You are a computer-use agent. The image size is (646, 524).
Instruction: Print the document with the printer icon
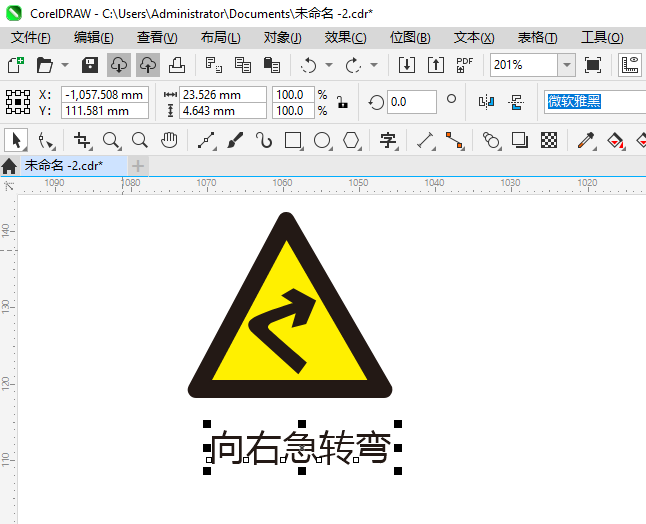point(177,65)
